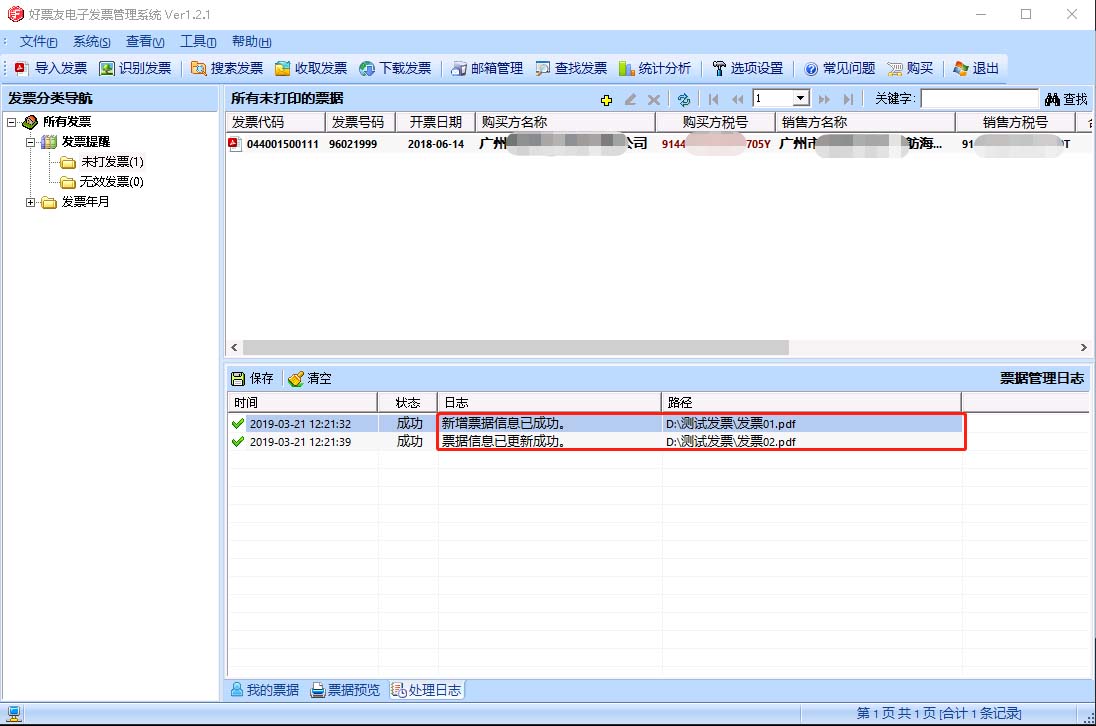Click the yellow plus add-invoice icon
The image size is (1096, 726).
pos(606,100)
